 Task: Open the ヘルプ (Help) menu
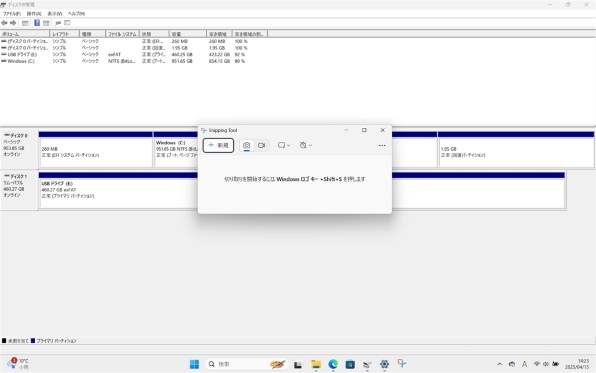pyautogui.click(x=76, y=13)
